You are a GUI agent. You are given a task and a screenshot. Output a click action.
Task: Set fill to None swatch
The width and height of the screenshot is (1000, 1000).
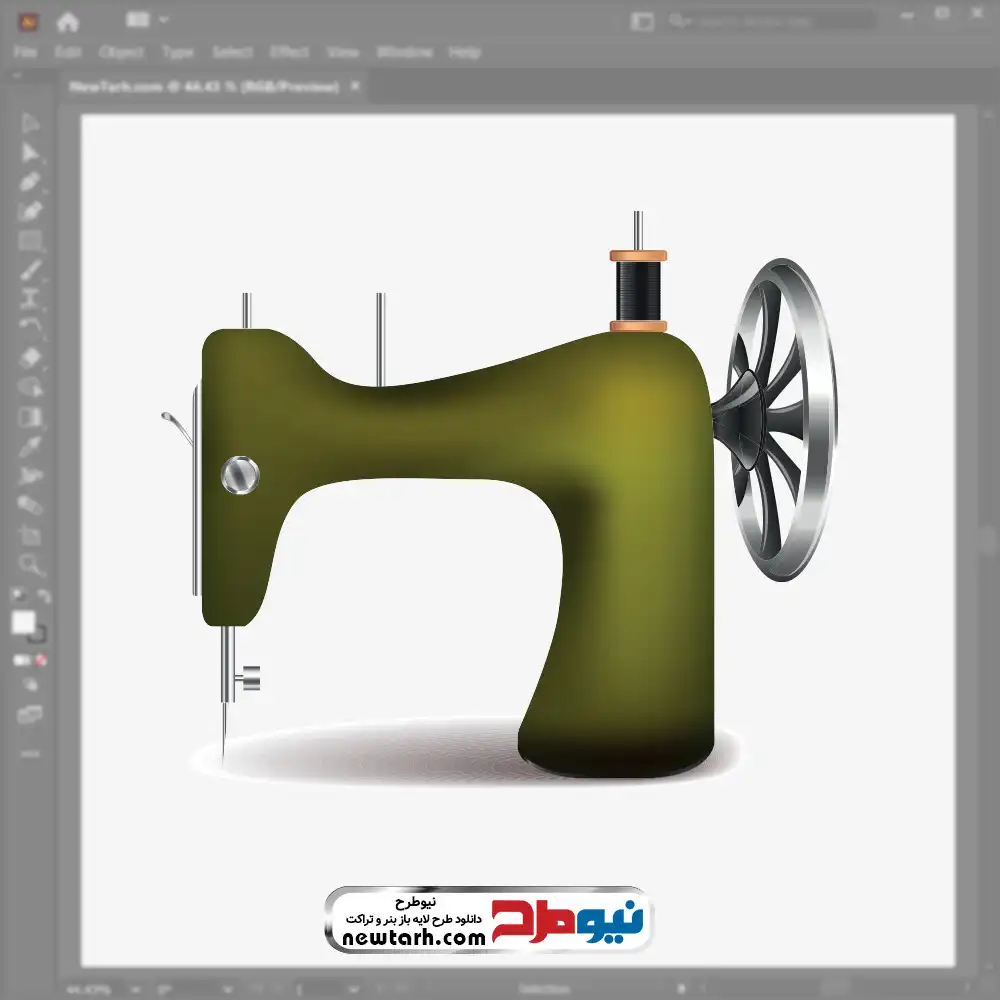click(x=41, y=660)
